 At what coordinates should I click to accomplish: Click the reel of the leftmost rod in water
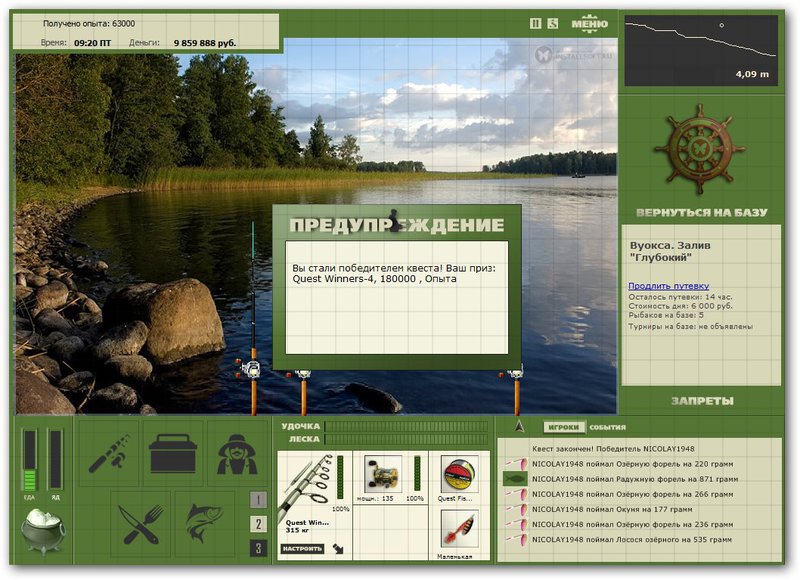point(251,368)
